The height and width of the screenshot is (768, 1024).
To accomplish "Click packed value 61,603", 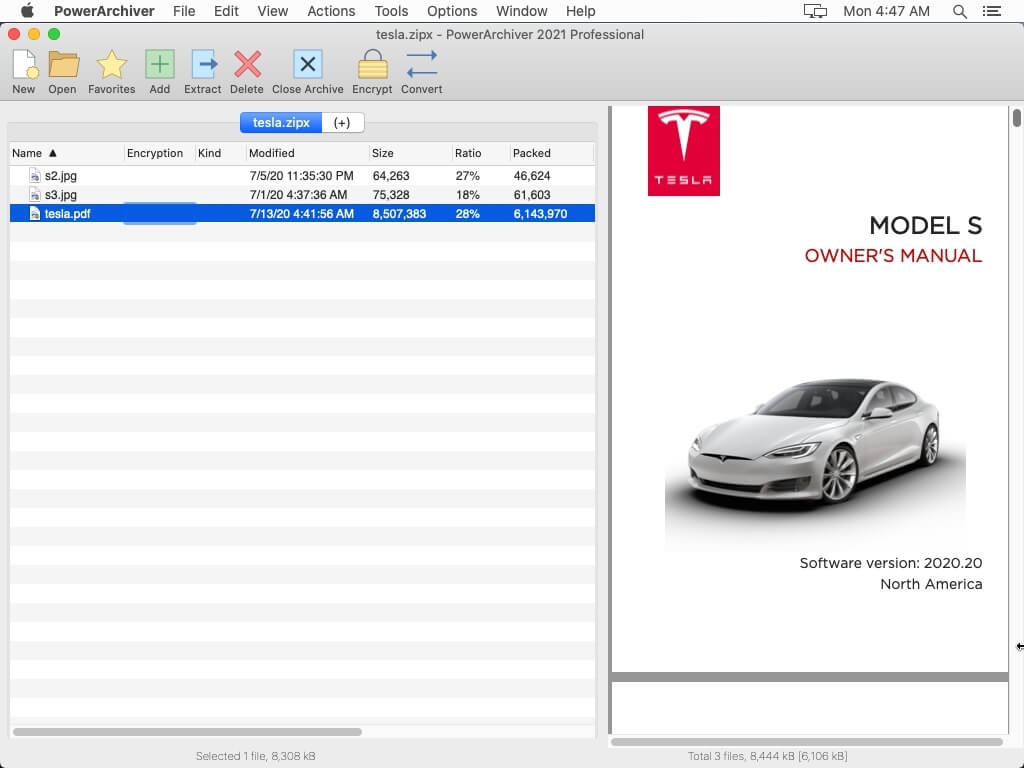I will click(532, 195).
